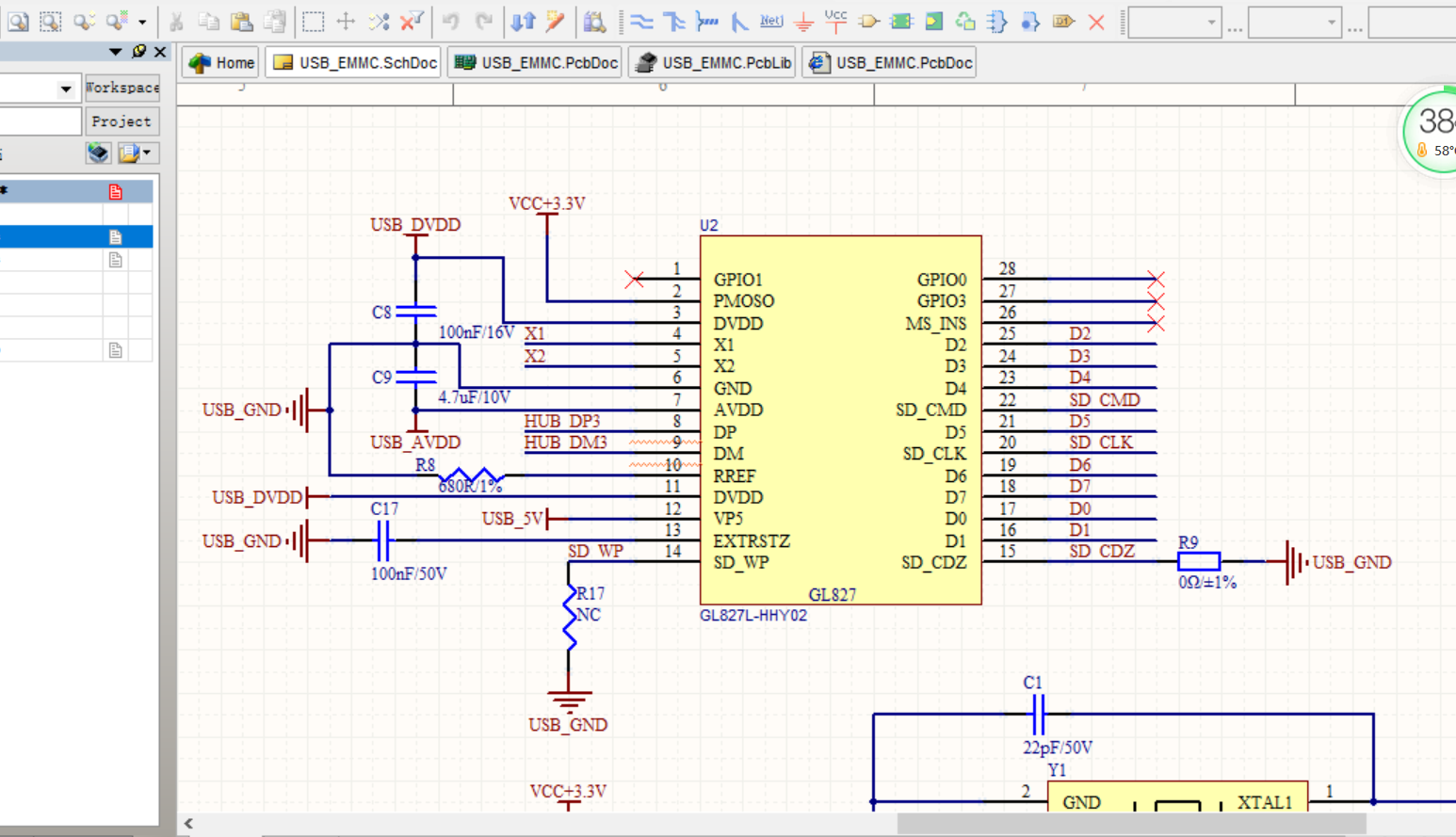The height and width of the screenshot is (837, 1456).
Task: Close the Projects panel
Action: 160,52
